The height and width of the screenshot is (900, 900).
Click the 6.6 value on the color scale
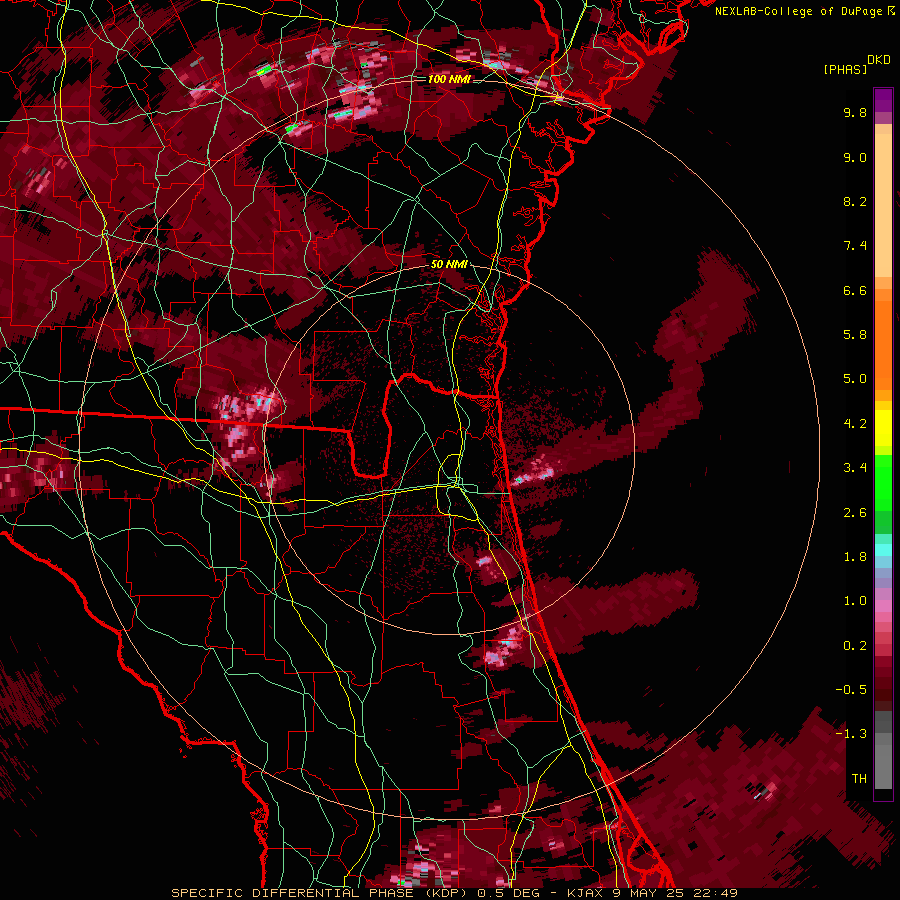click(x=855, y=290)
